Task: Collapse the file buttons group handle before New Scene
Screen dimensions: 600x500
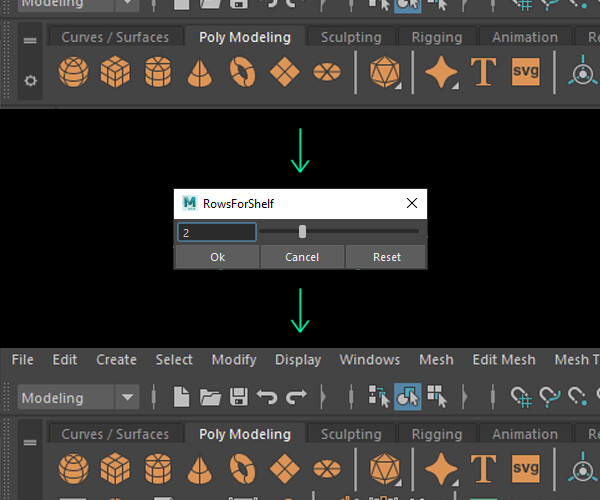Action: (x=154, y=397)
